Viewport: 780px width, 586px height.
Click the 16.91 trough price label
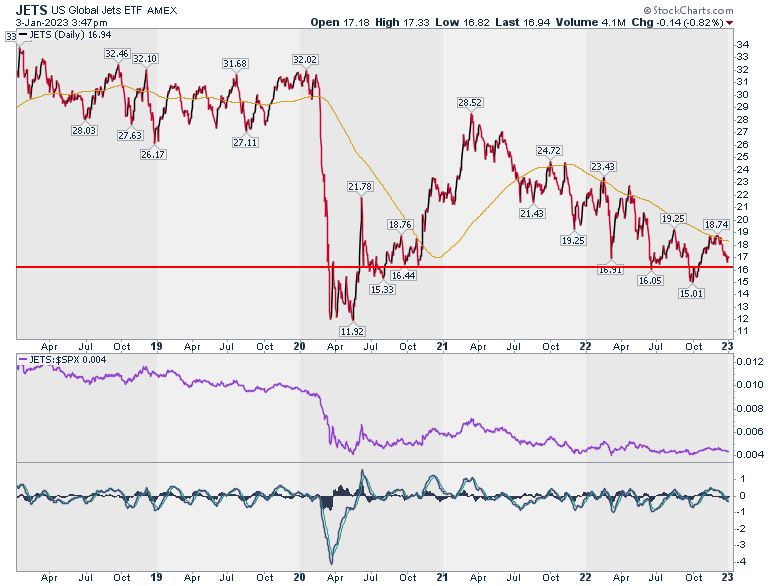(610, 270)
